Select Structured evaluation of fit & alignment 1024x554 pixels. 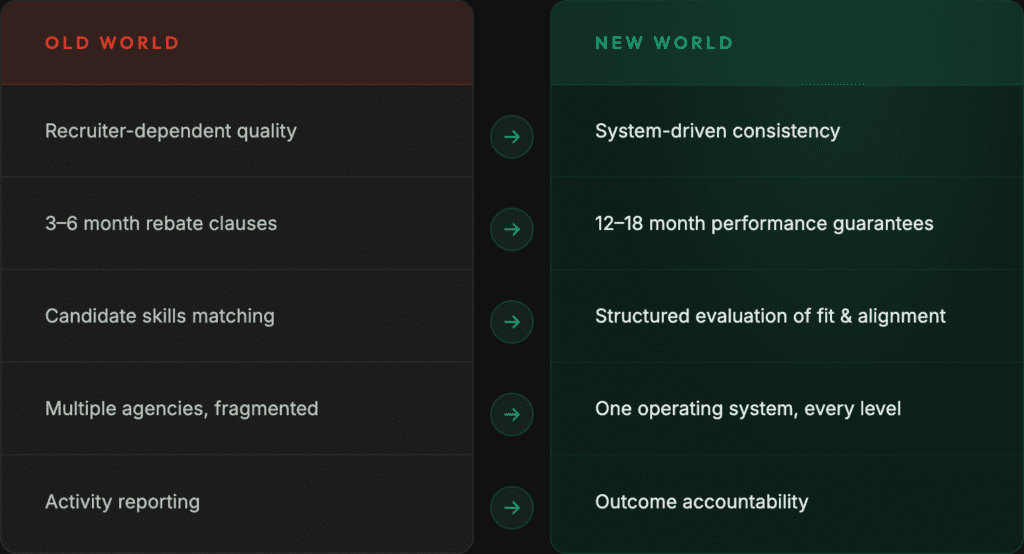(x=770, y=316)
